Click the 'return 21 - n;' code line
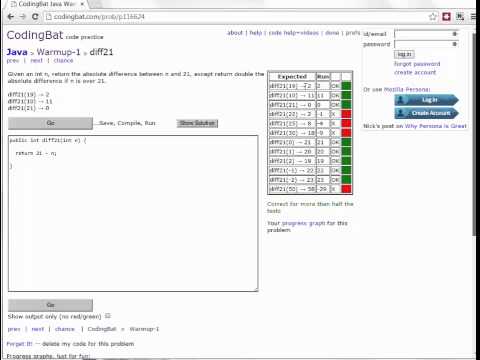The height and width of the screenshot is (360, 480). 36,153
